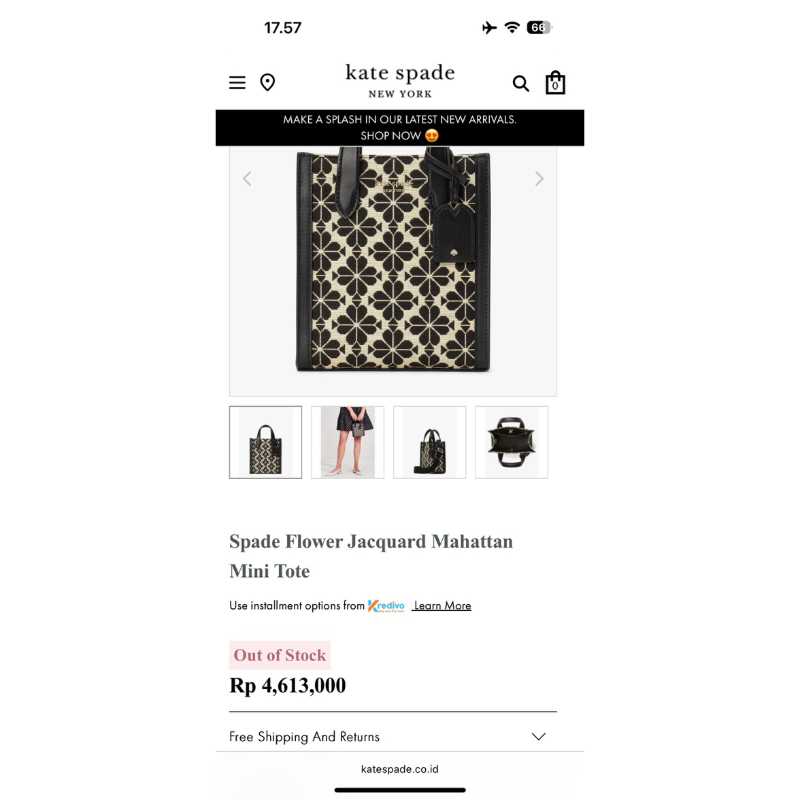800x800 pixels.
Task: Show next product image with right arrow
Action: 539,179
